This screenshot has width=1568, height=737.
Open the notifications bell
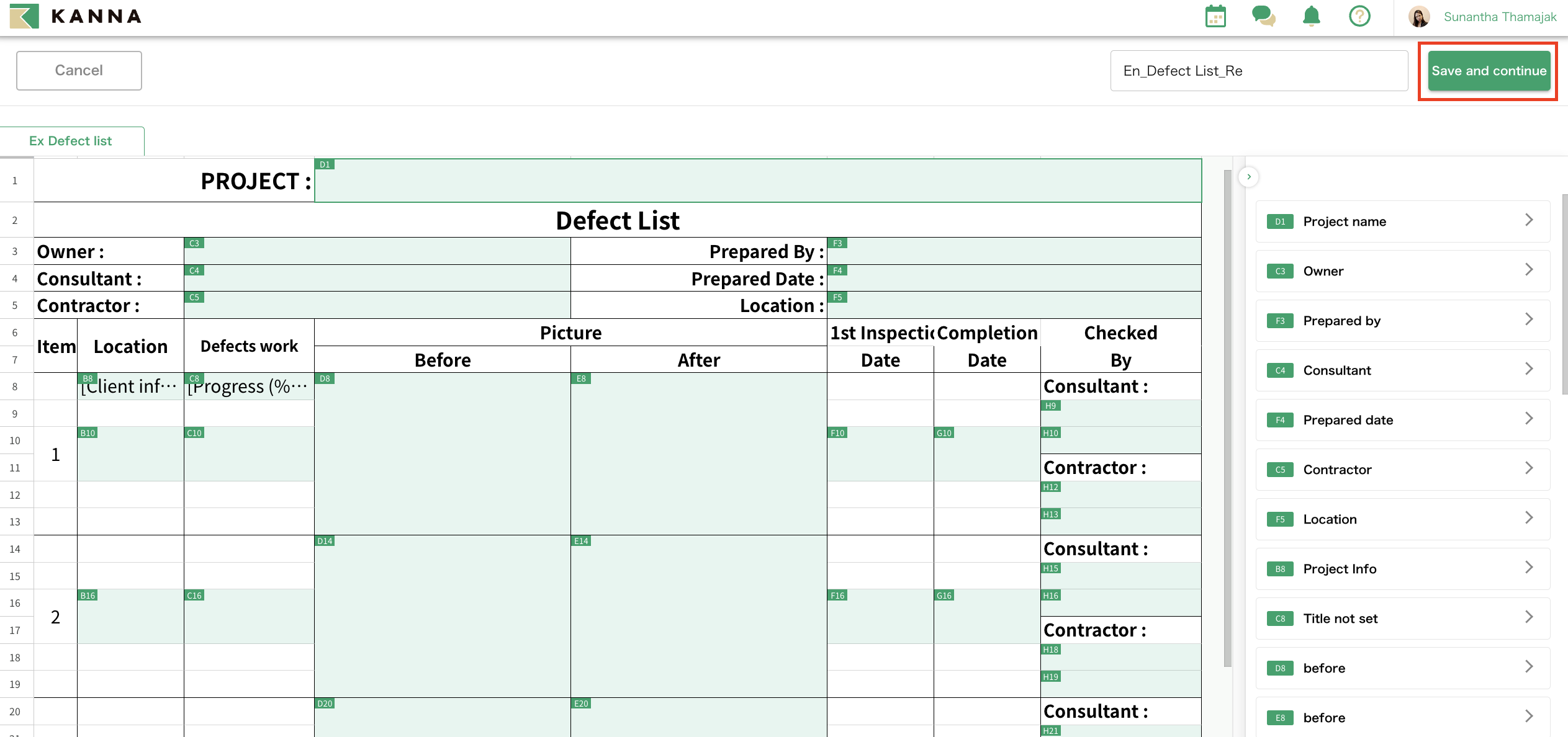[1311, 17]
